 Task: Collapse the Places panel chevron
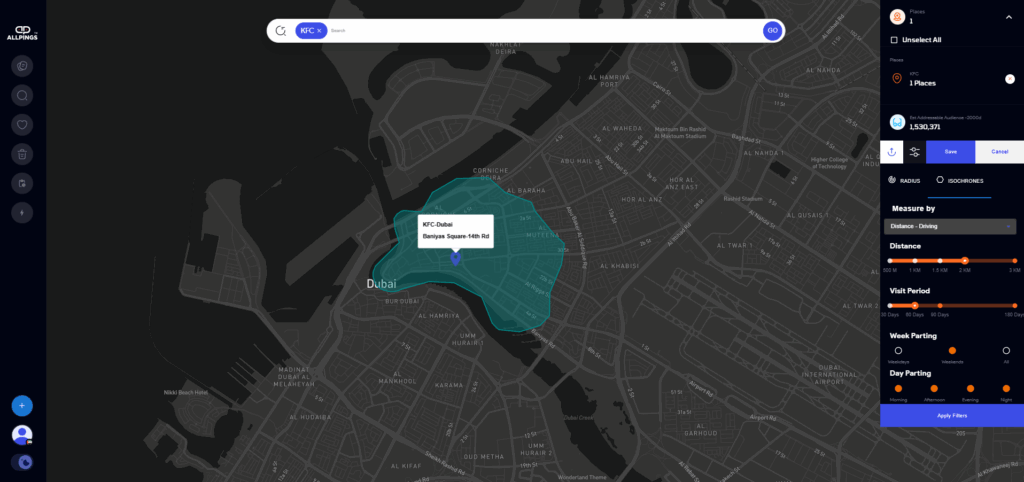coord(1009,18)
